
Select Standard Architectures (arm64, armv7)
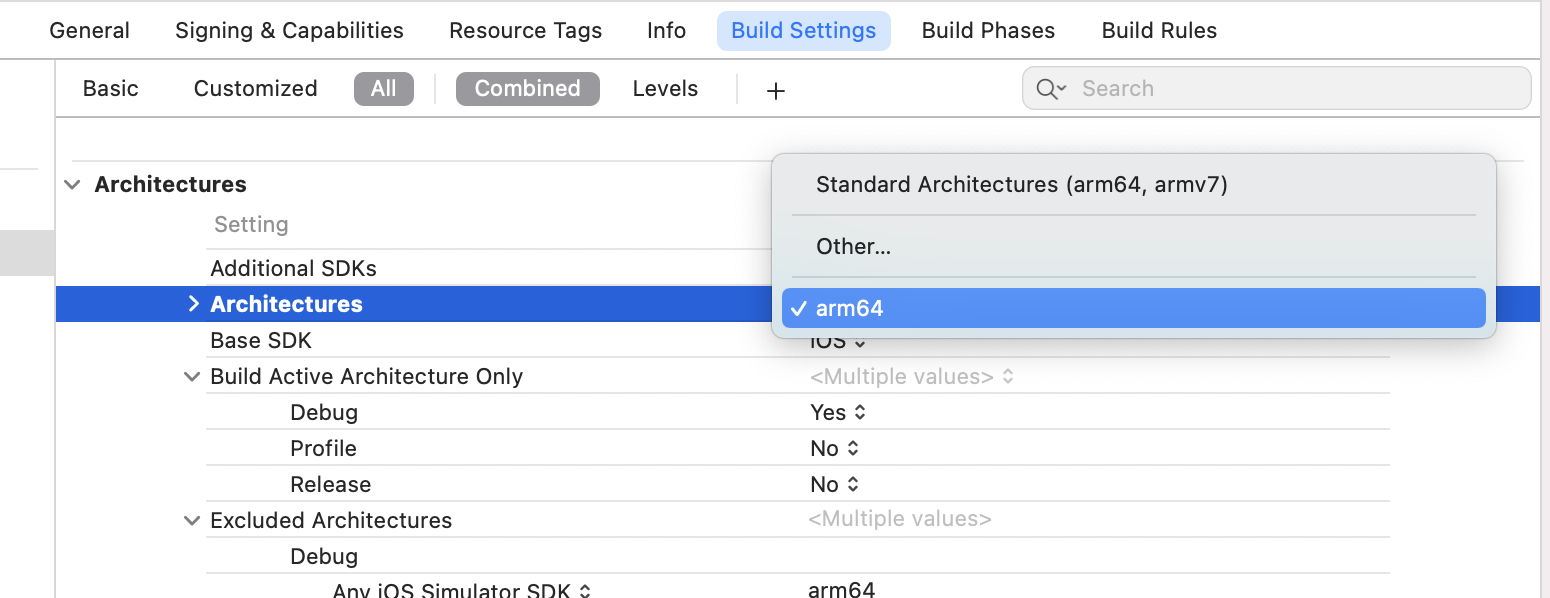[1021, 184]
